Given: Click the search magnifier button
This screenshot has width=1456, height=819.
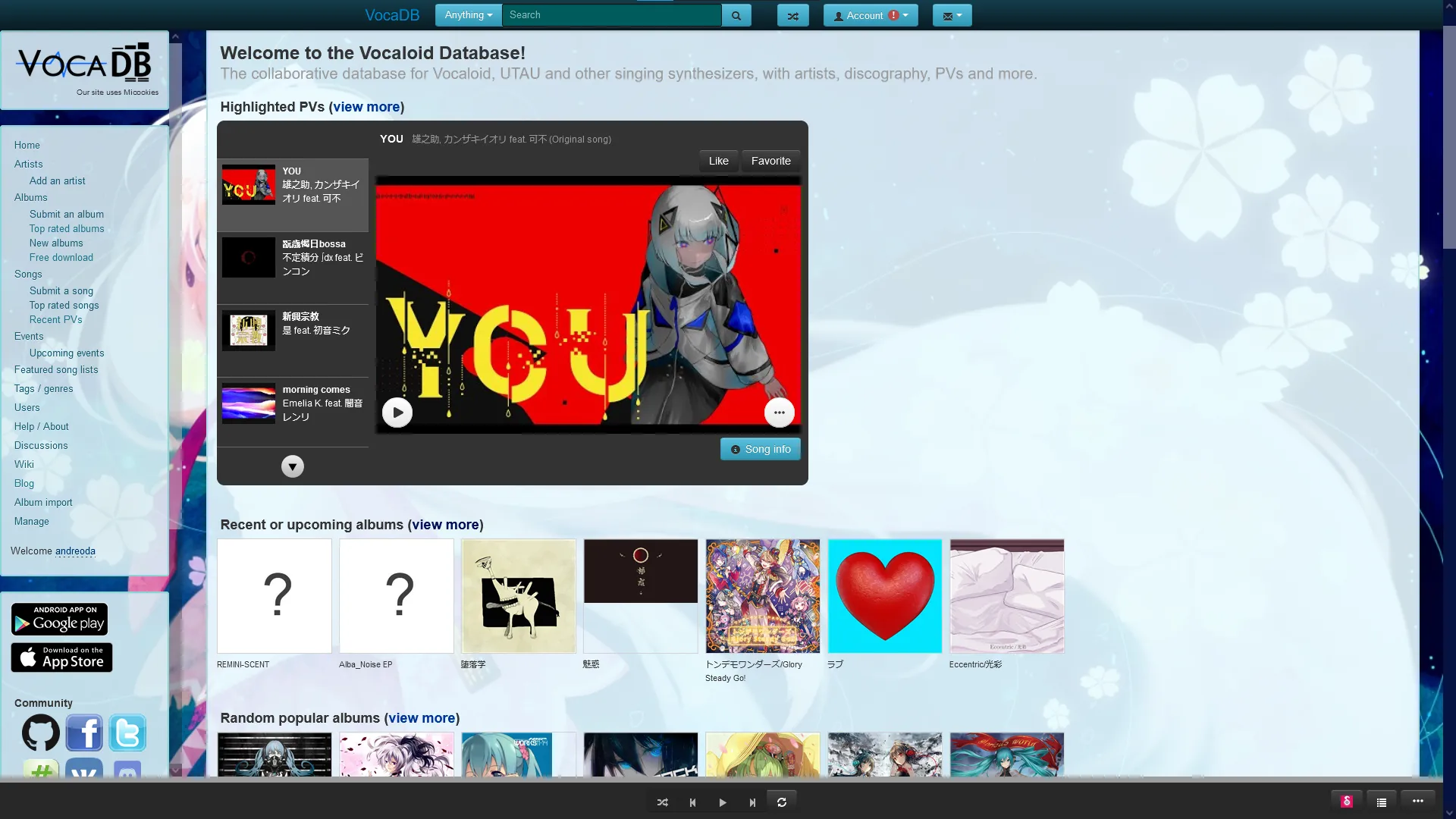Looking at the screenshot, I should (x=736, y=15).
